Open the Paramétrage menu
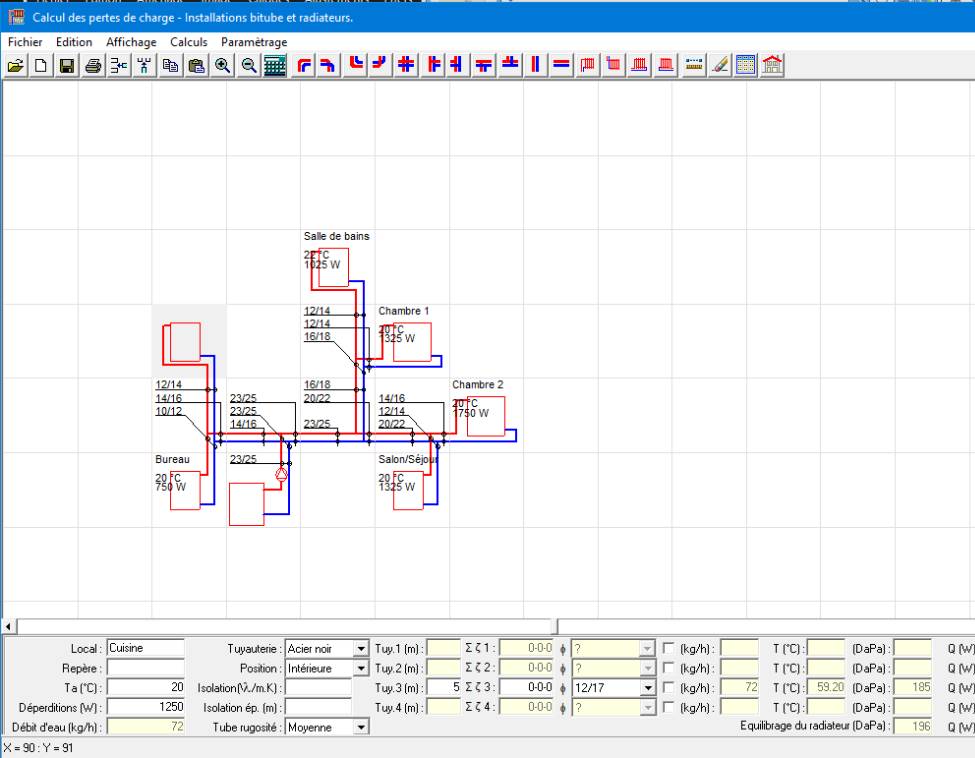Viewport: 975px width, 758px height. pyautogui.click(x=254, y=42)
